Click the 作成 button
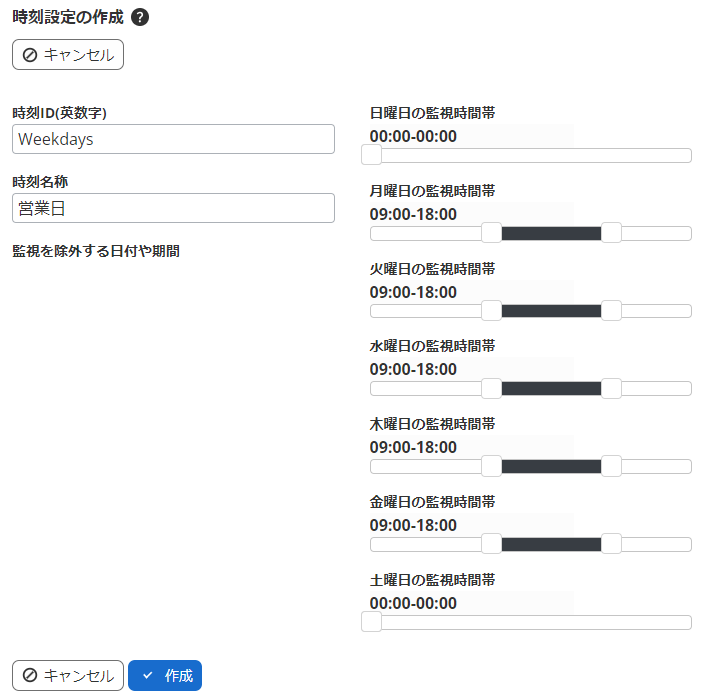Image resolution: width=704 pixels, height=697 pixels. [165, 676]
